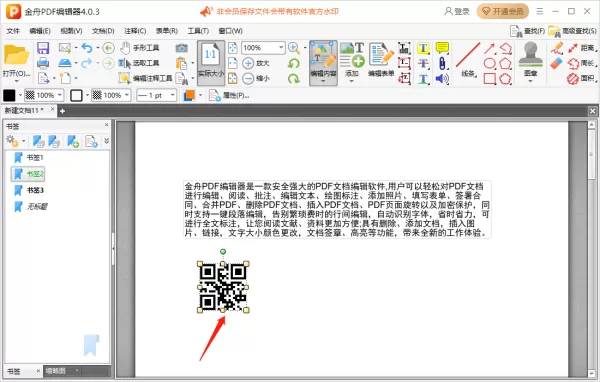This screenshot has height=382, width=600.
Task: Go to the previous view
Action: tap(109, 48)
